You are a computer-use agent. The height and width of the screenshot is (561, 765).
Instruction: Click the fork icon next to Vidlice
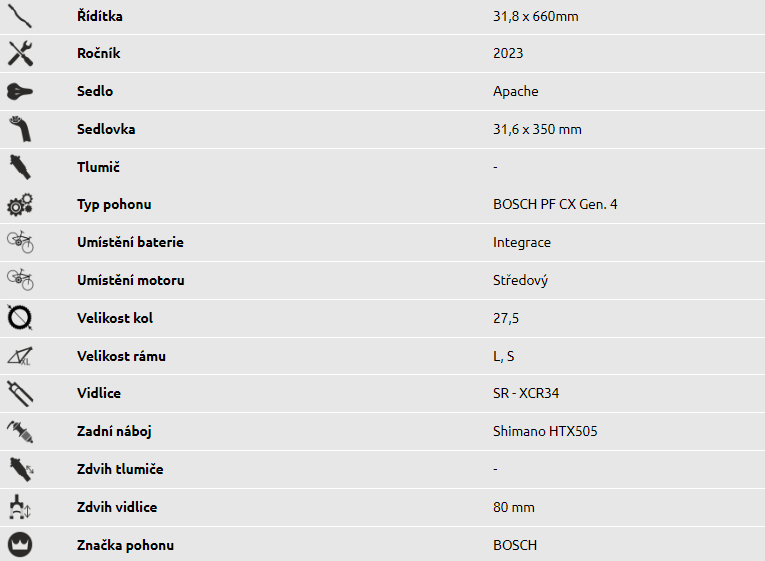pos(20,394)
